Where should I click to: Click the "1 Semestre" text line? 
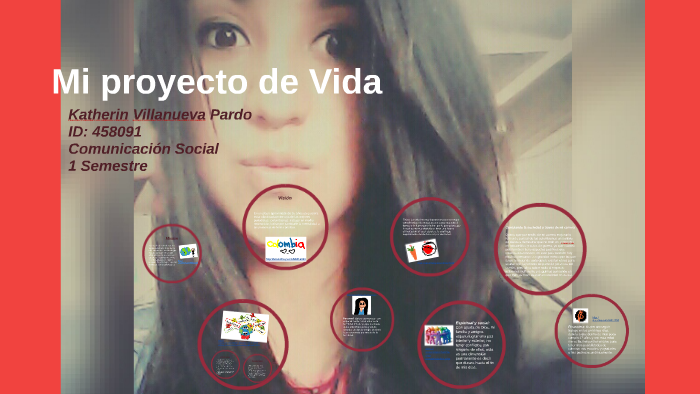tap(108, 166)
